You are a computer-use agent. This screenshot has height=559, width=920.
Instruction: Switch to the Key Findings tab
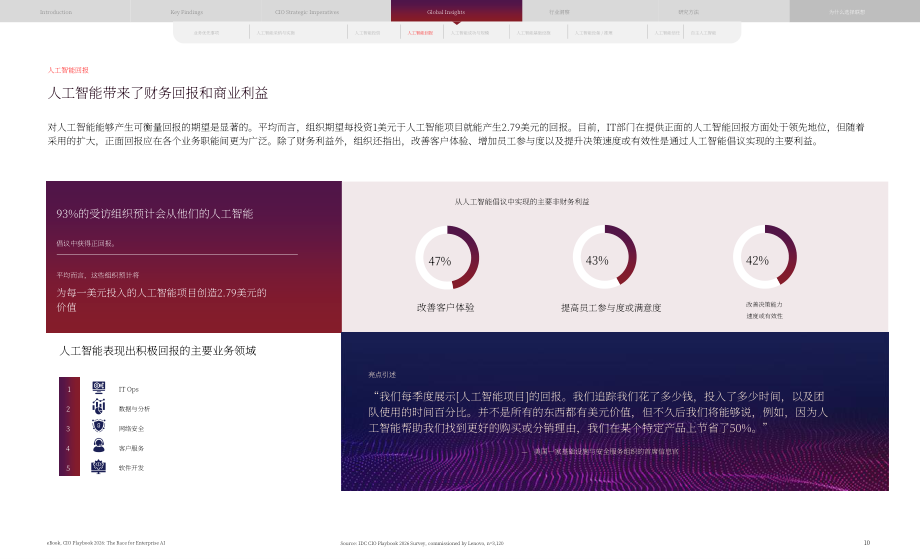point(187,12)
